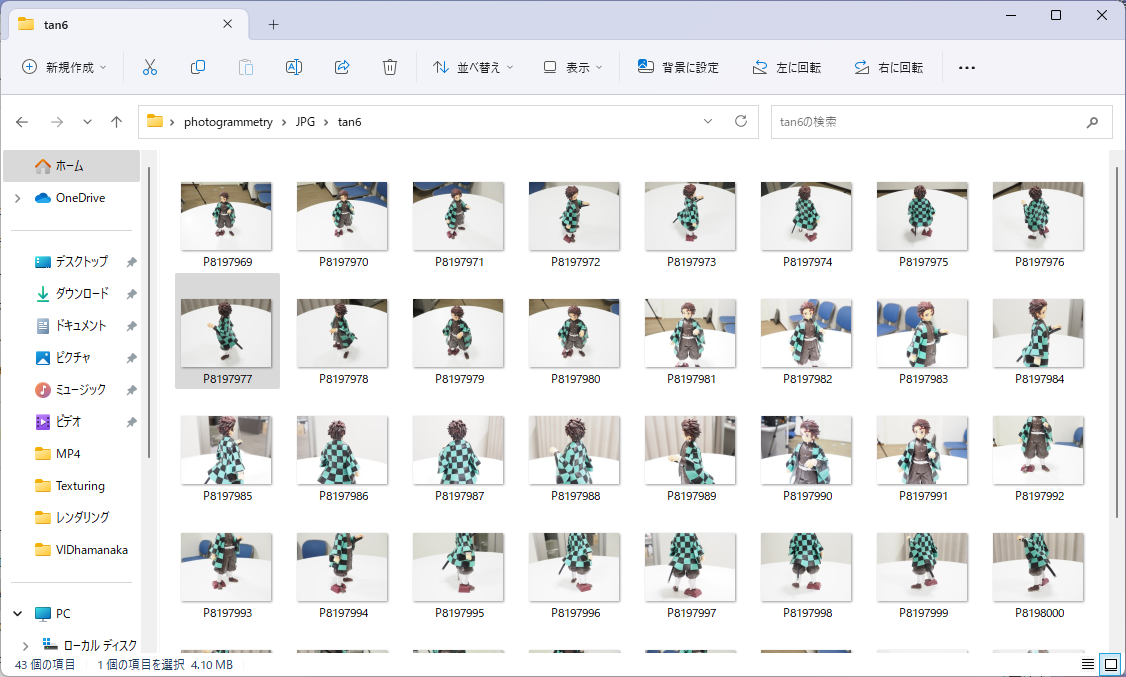Click the Copy icon in toolbar

(x=197, y=67)
